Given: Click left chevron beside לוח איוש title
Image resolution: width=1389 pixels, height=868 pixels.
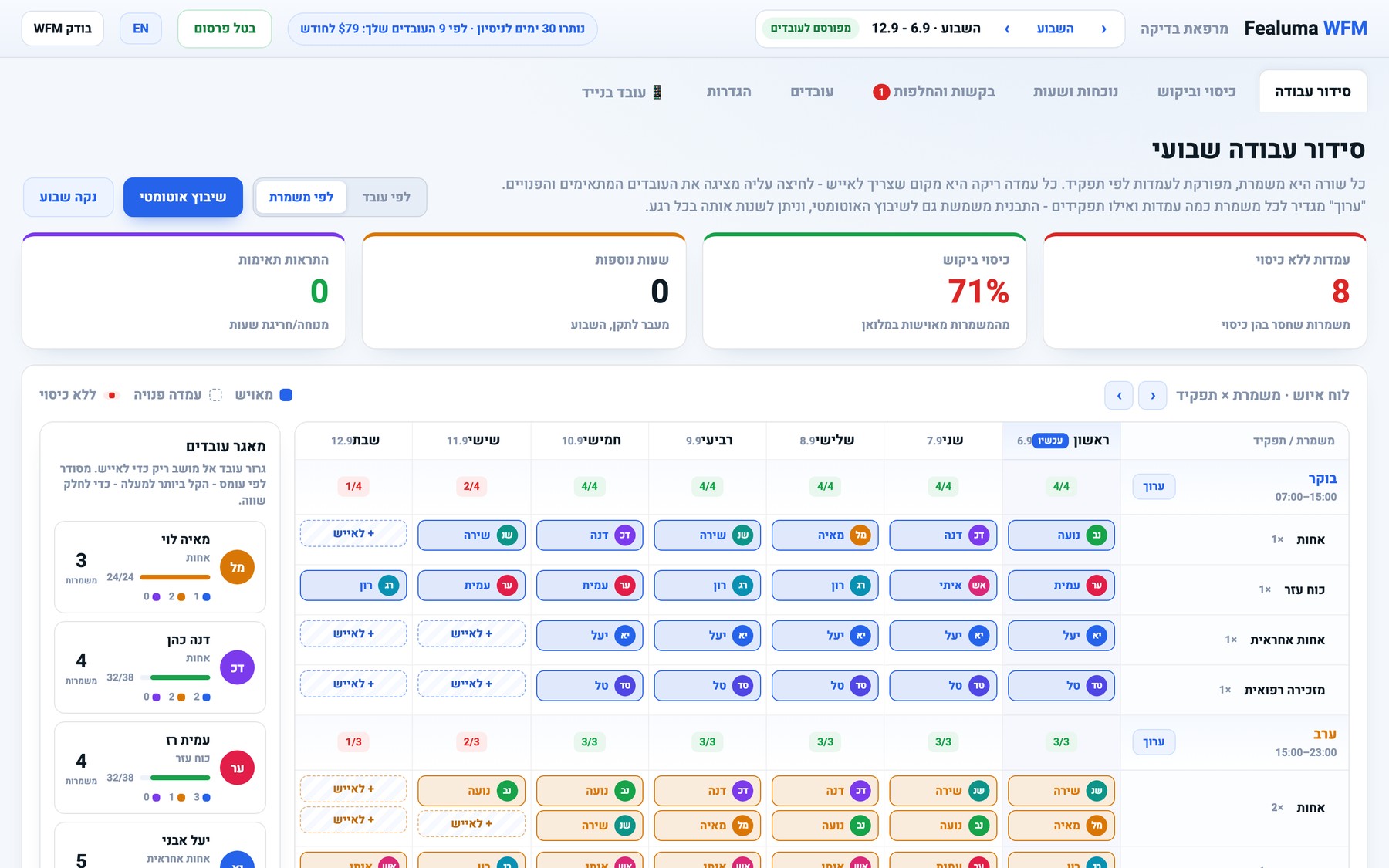Looking at the screenshot, I should tap(1119, 396).
